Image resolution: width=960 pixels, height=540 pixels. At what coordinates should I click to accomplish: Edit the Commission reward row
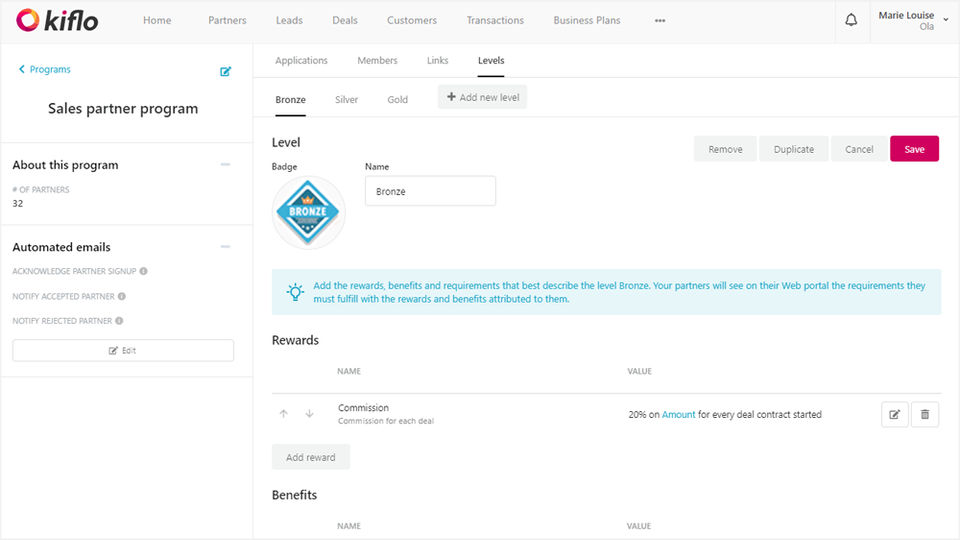click(895, 414)
